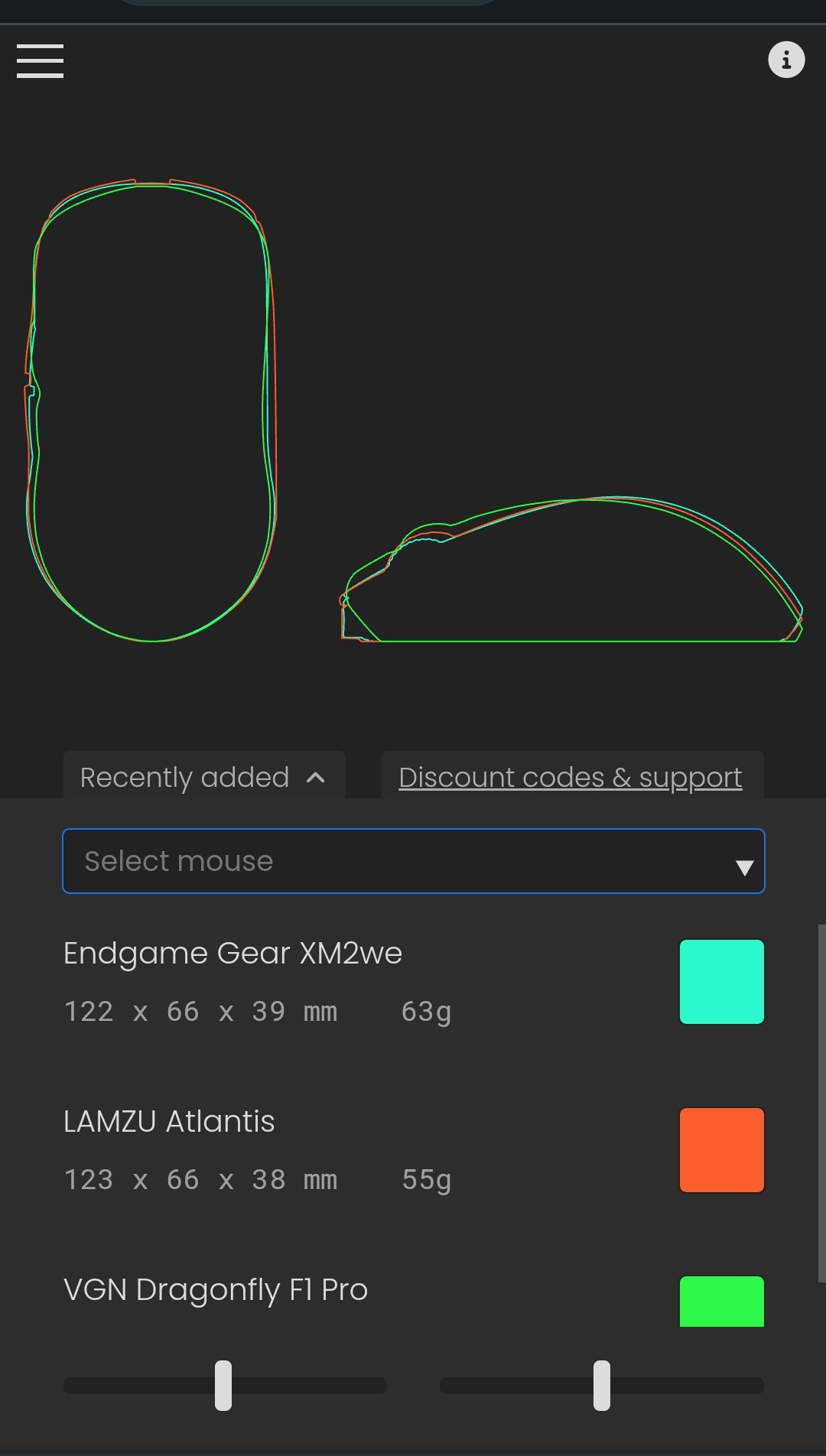Open the info icon
This screenshot has width=826, height=1456.
(x=786, y=60)
